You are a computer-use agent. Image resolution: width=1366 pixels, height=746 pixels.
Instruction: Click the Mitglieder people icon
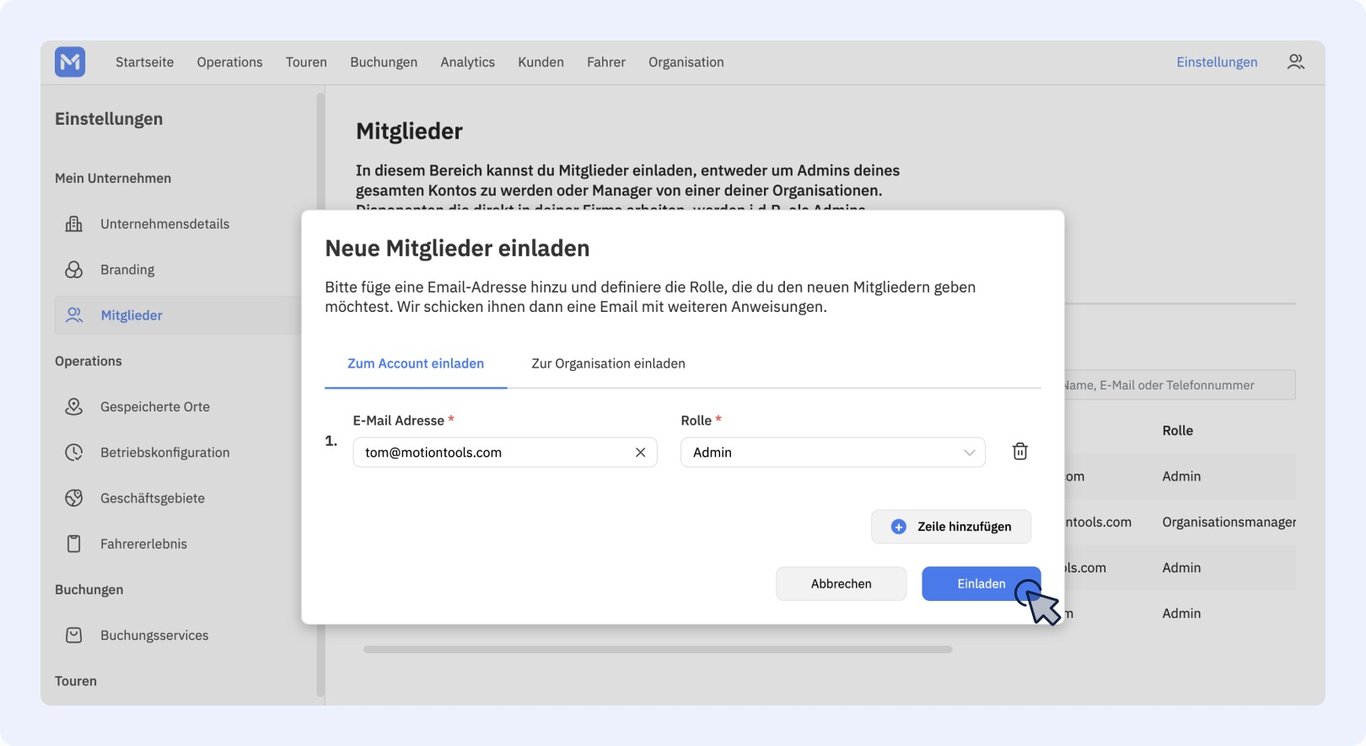(x=74, y=315)
